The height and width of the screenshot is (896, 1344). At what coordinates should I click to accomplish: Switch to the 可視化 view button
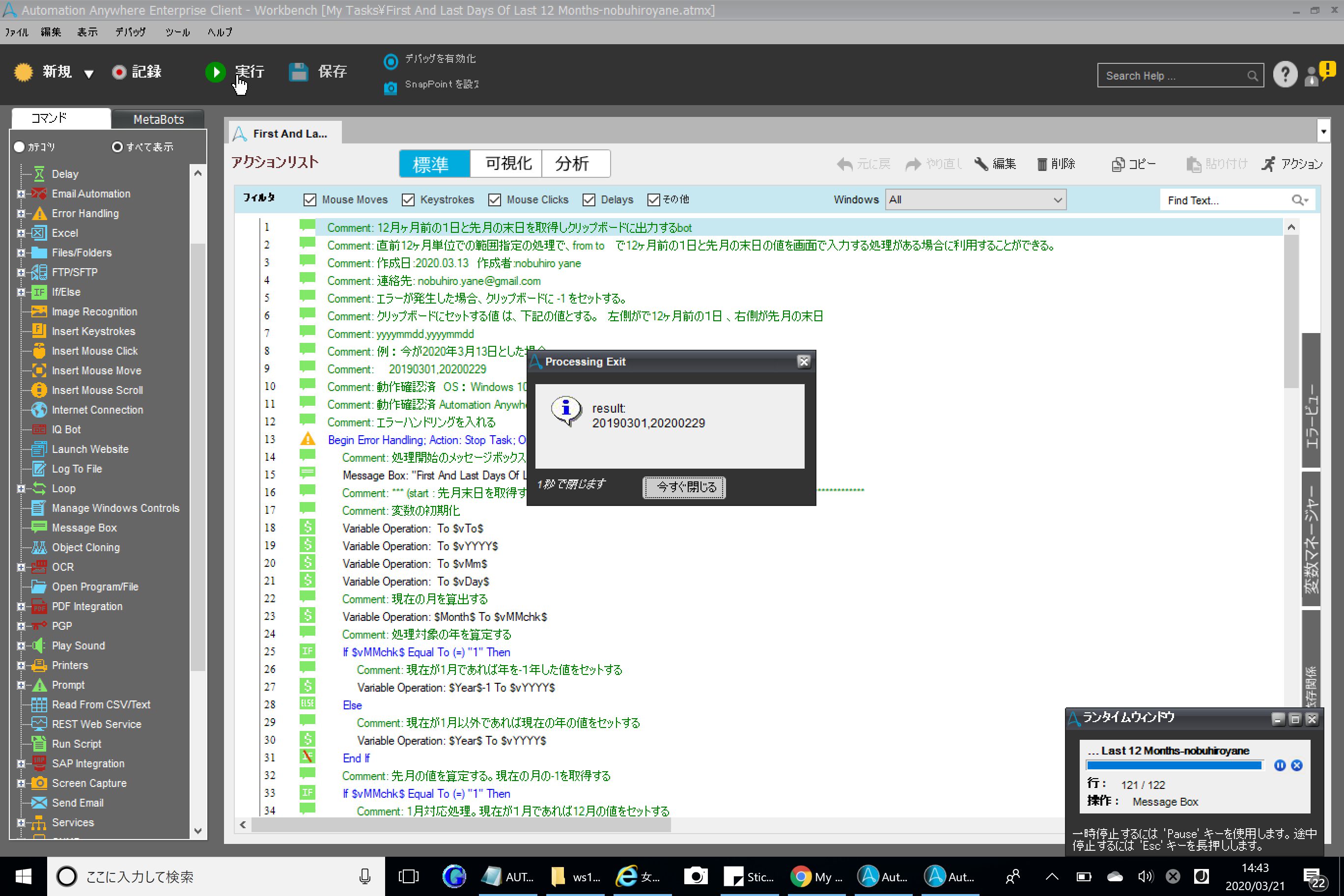[x=507, y=164]
